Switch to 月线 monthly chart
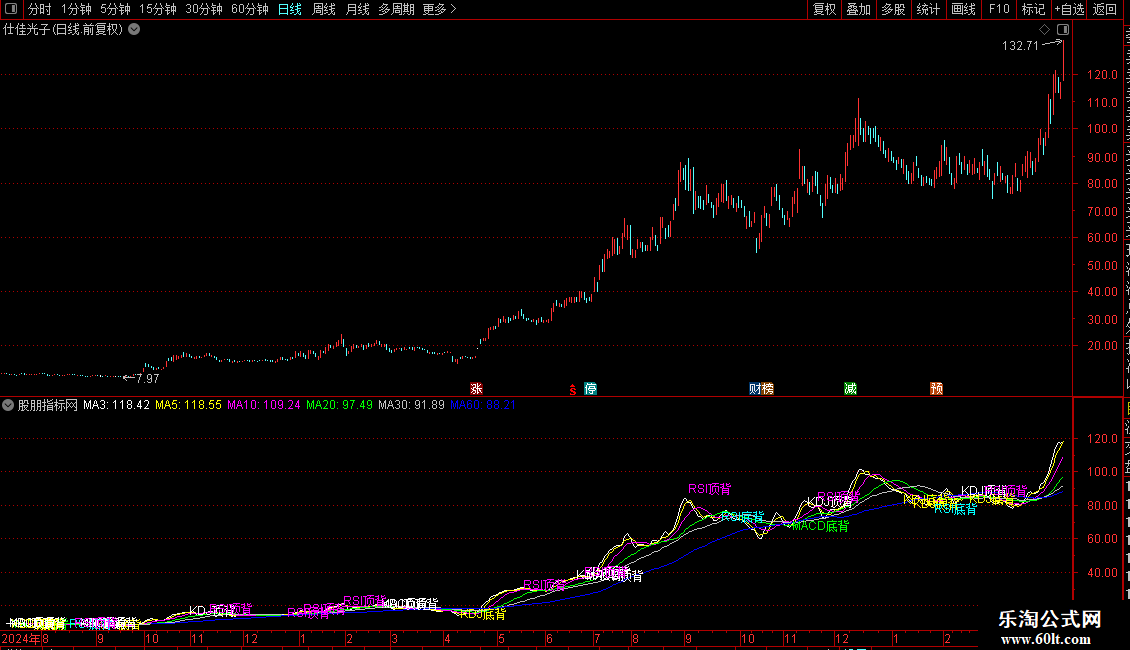 click(357, 9)
